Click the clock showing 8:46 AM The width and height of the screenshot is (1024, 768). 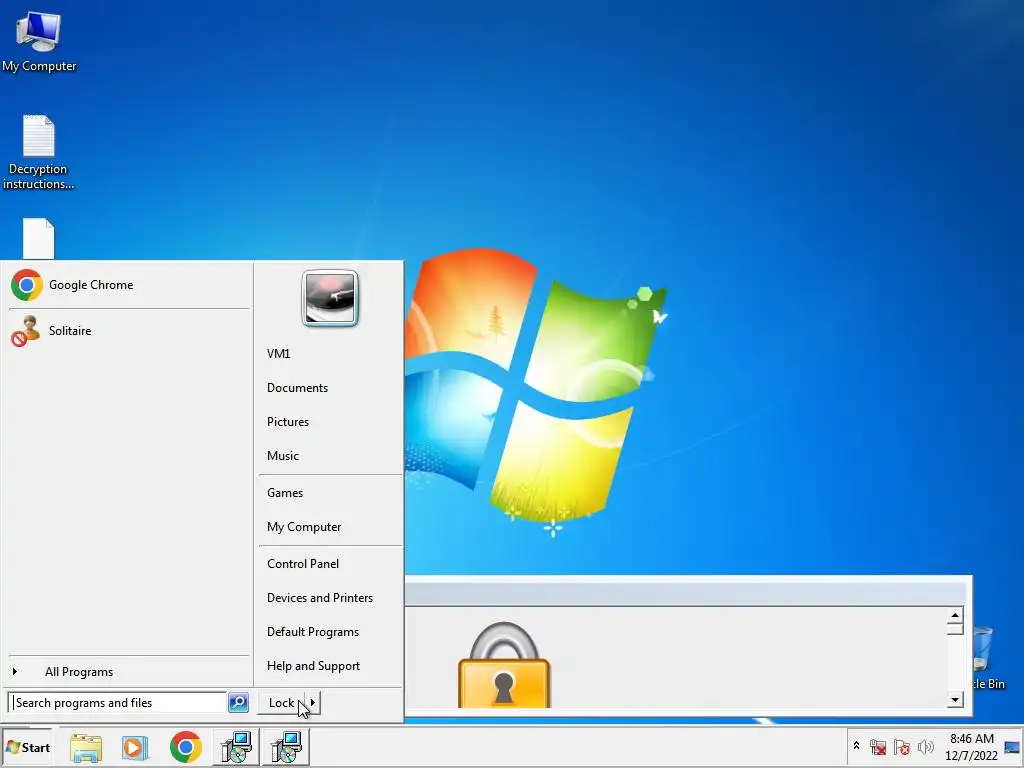pyautogui.click(x=972, y=747)
